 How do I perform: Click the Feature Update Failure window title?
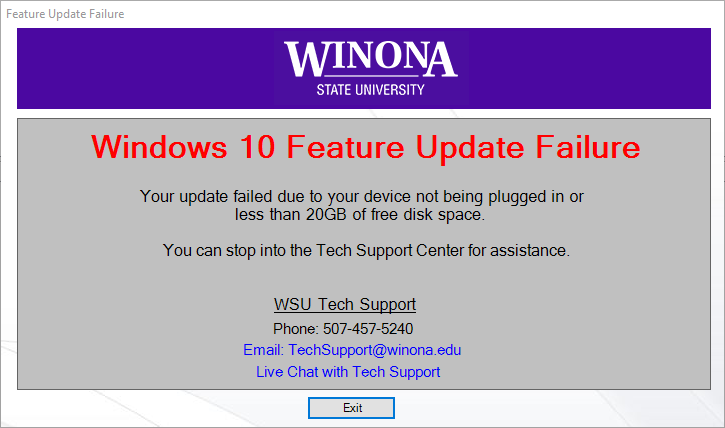click(66, 14)
